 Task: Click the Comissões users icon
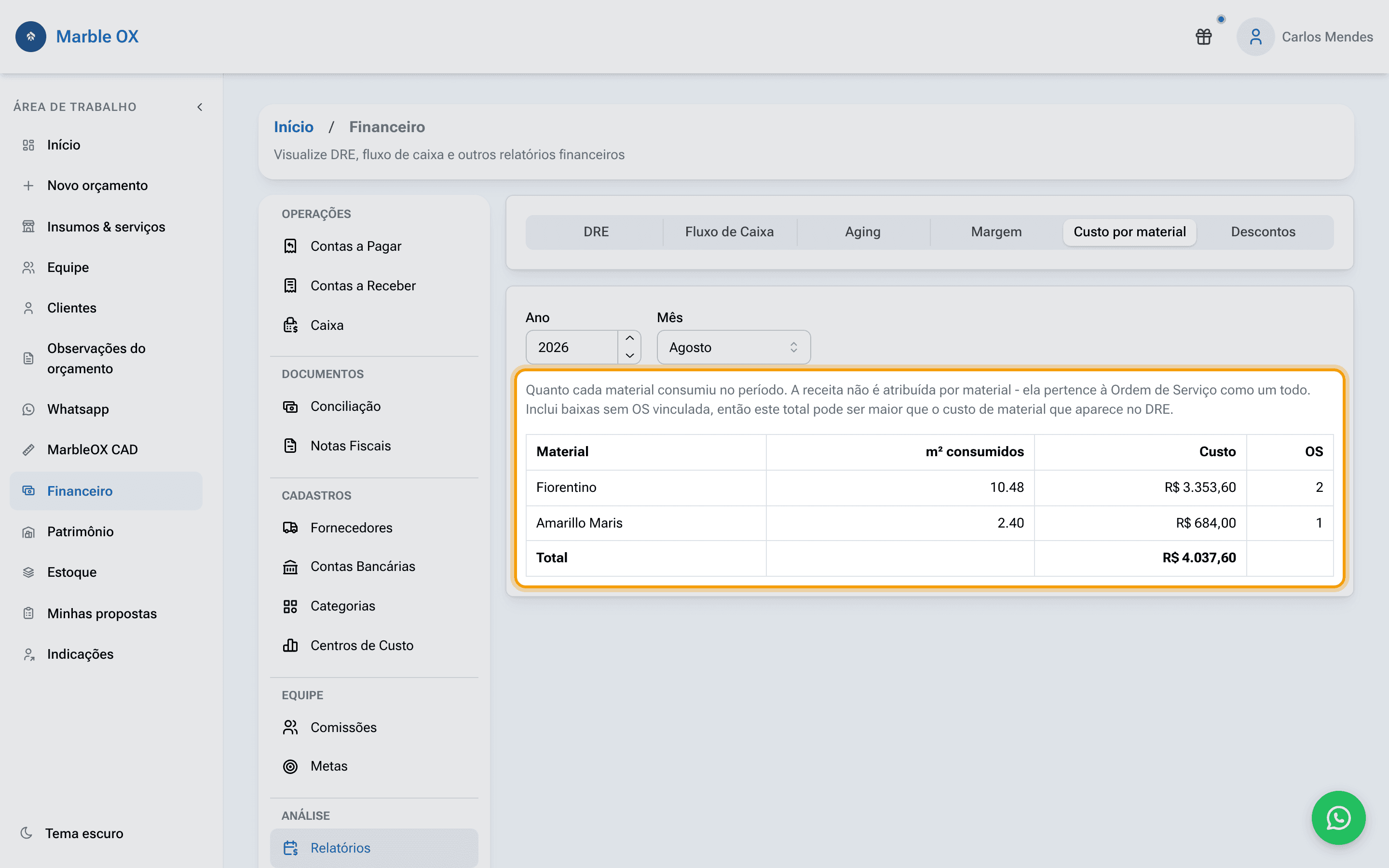(290, 727)
